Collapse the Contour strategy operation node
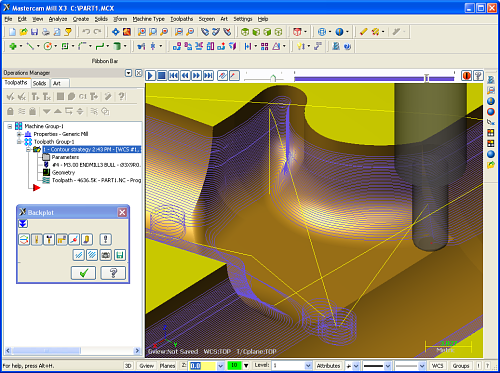500x373 pixels. (28, 149)
